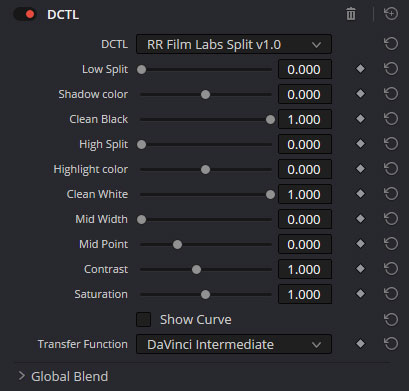Reset the Show Curve option

pos(391,319)
